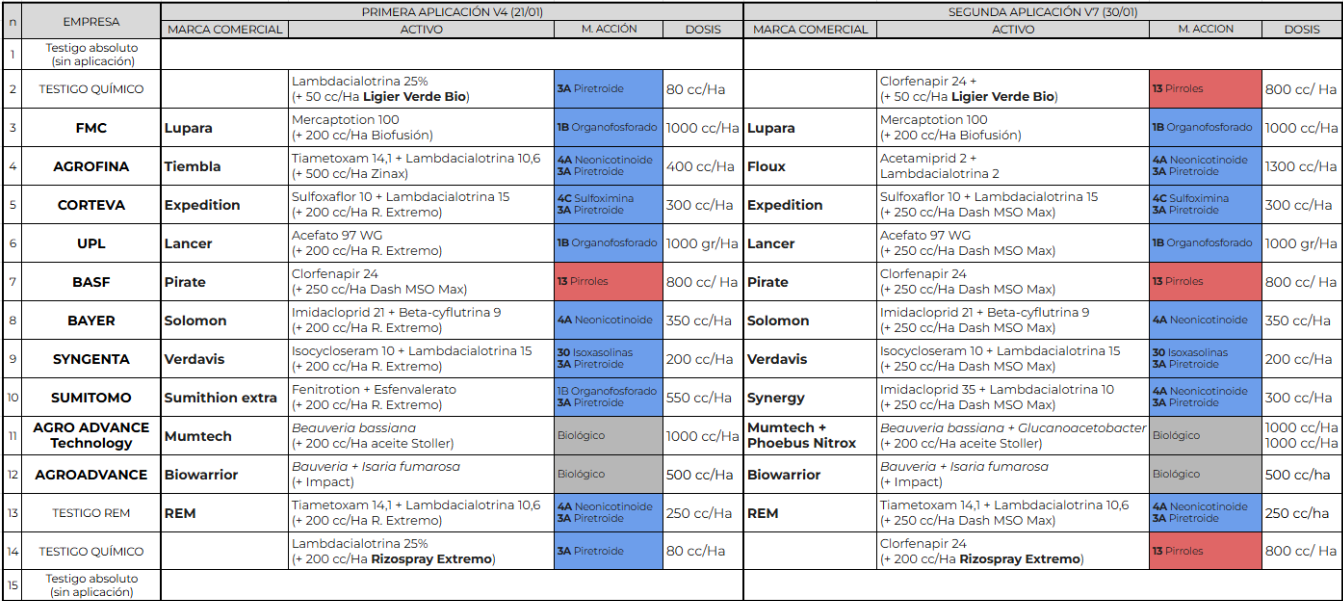Select Lambdacialotrina 25% cell with Ligier Verde Bio
Viewport: 1343px width, 601px height.
[422, 89]
